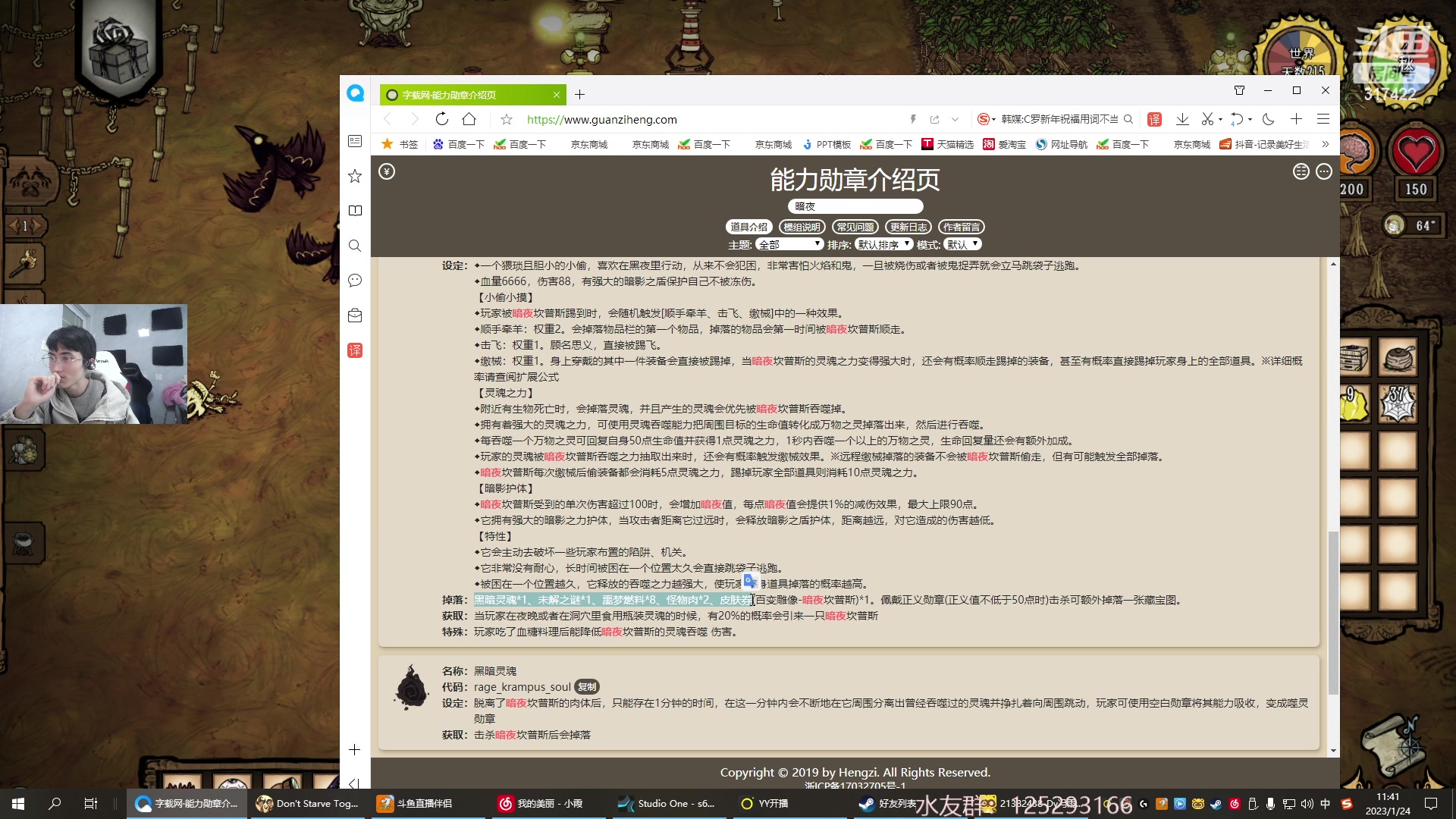Click the screenshot scissors icon in the toolbar

pos(1207,119)
